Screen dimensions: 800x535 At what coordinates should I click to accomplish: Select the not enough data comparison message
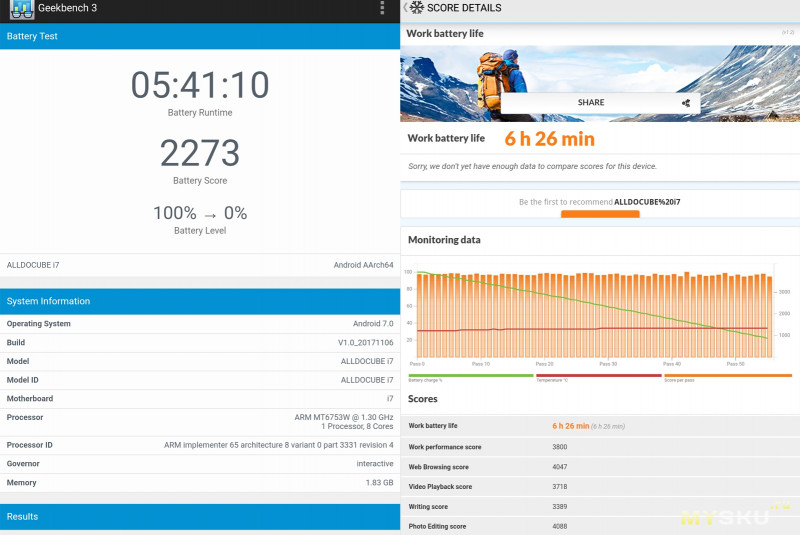(532, 166)
